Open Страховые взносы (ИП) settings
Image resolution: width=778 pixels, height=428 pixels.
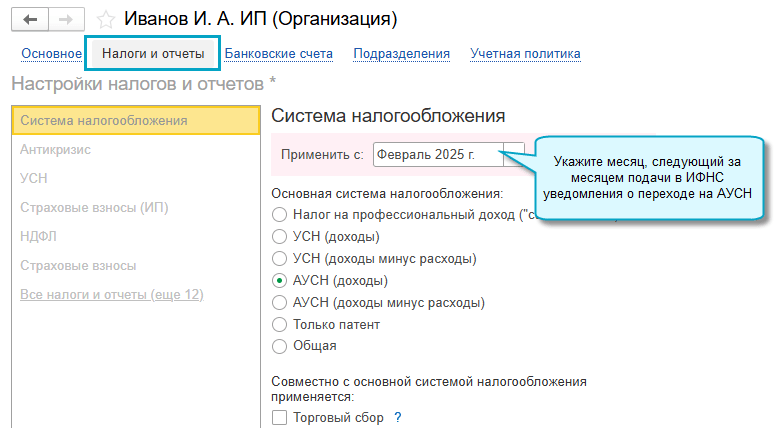click(94, 208)
